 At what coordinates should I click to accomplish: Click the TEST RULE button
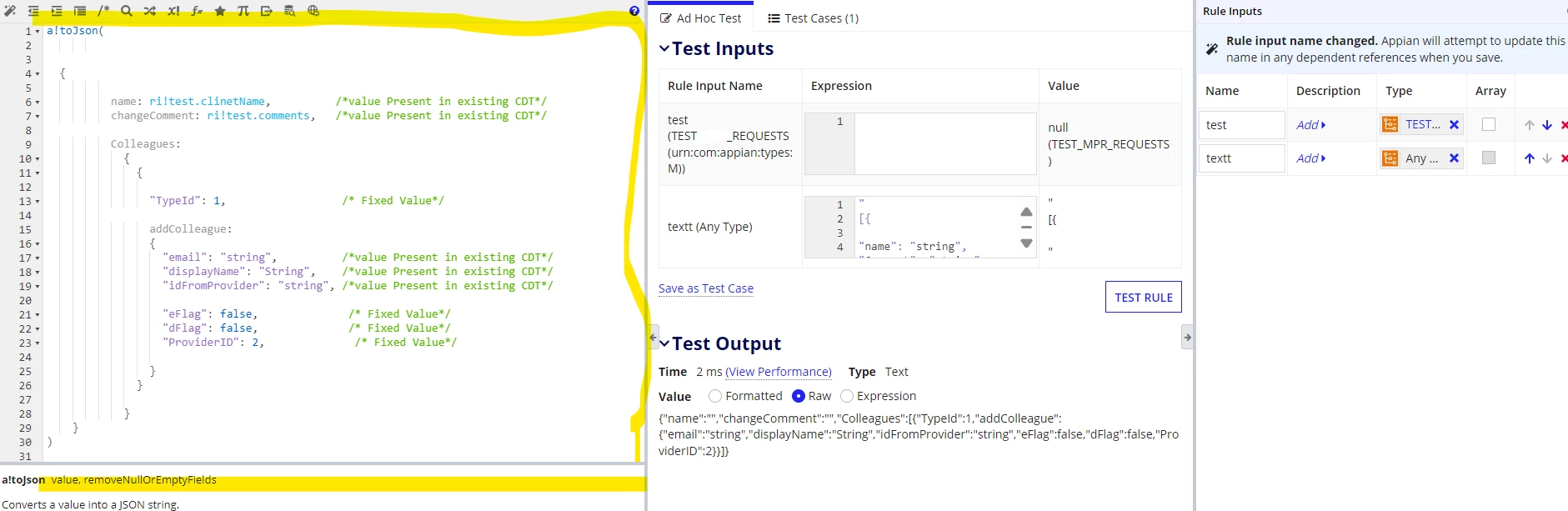[1144, 297]
